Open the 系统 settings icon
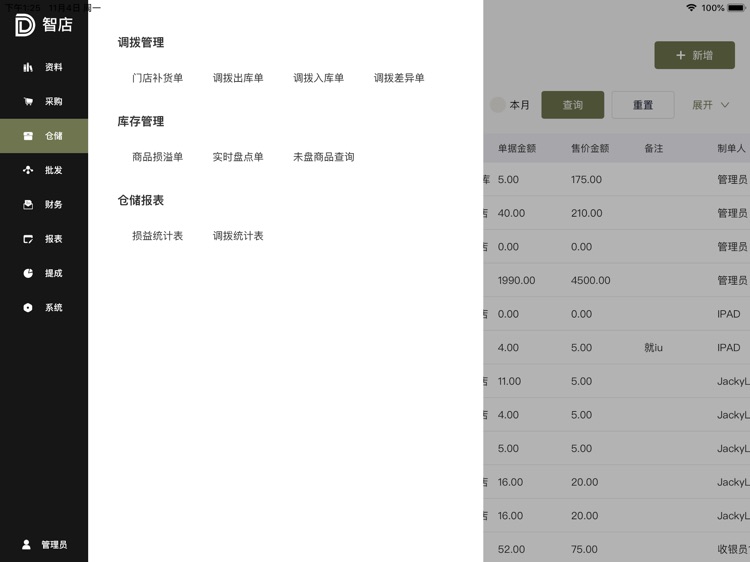This screenshot has height=562, width=750. tap(28, 308)
